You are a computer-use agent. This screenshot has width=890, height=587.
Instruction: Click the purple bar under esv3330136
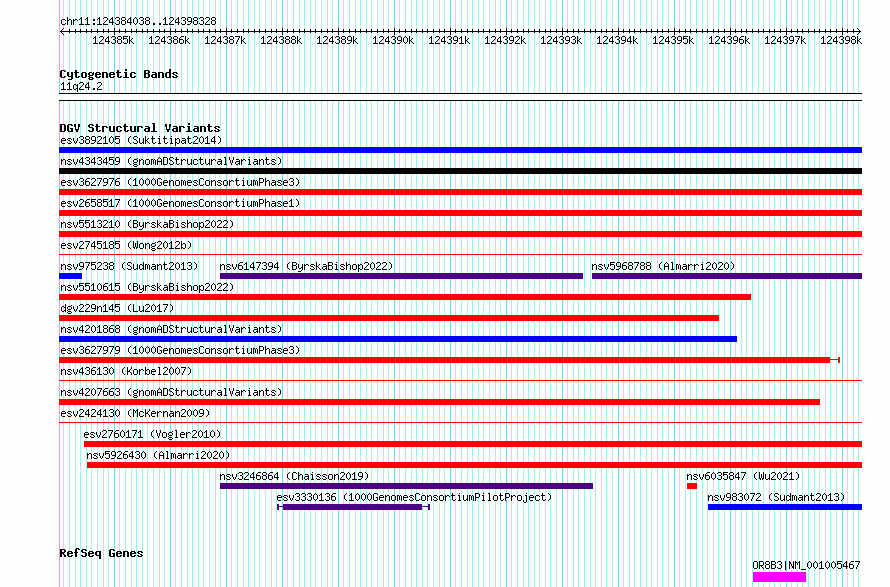coord(352,507)
